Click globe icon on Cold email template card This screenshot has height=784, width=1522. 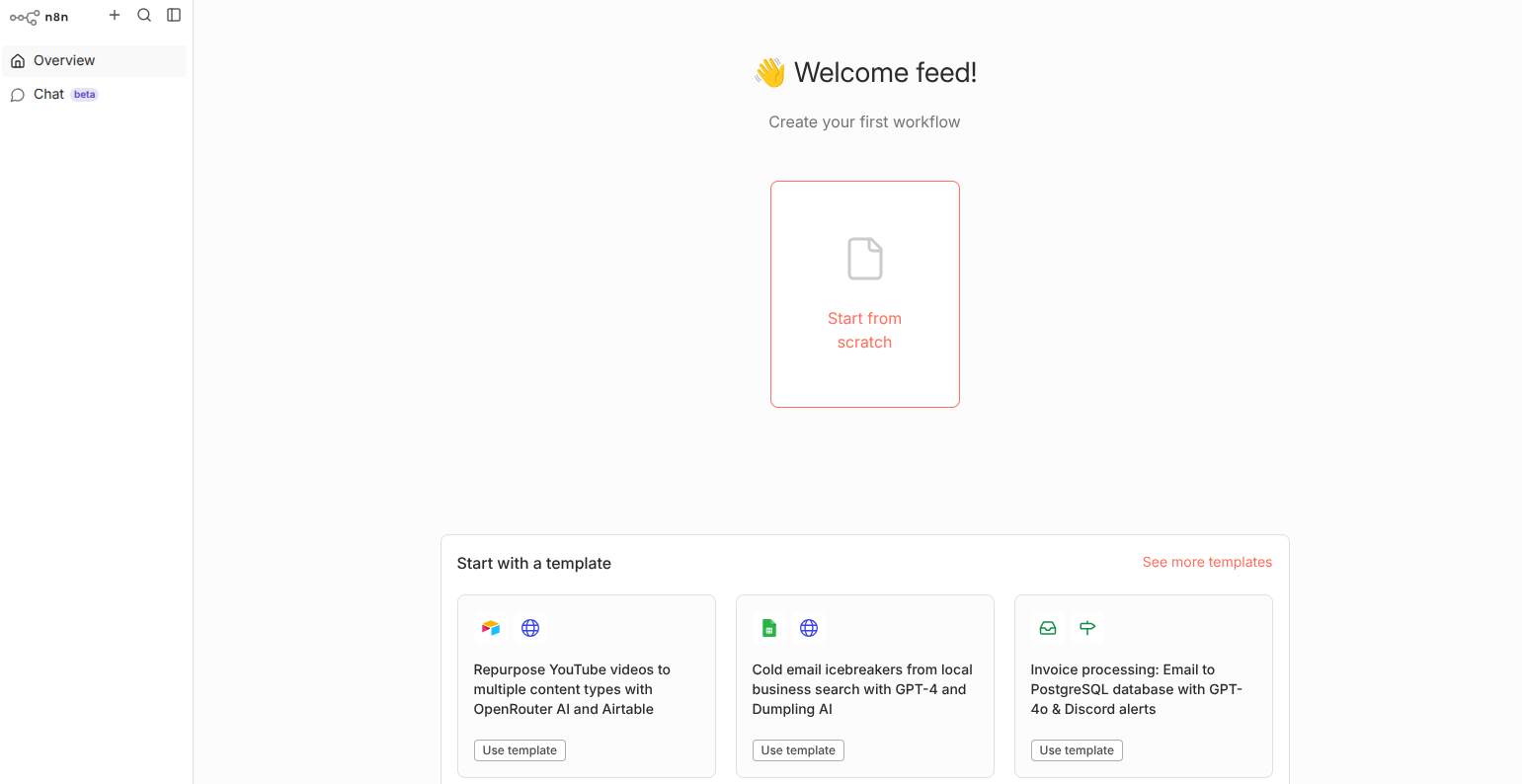pos(809,628)
